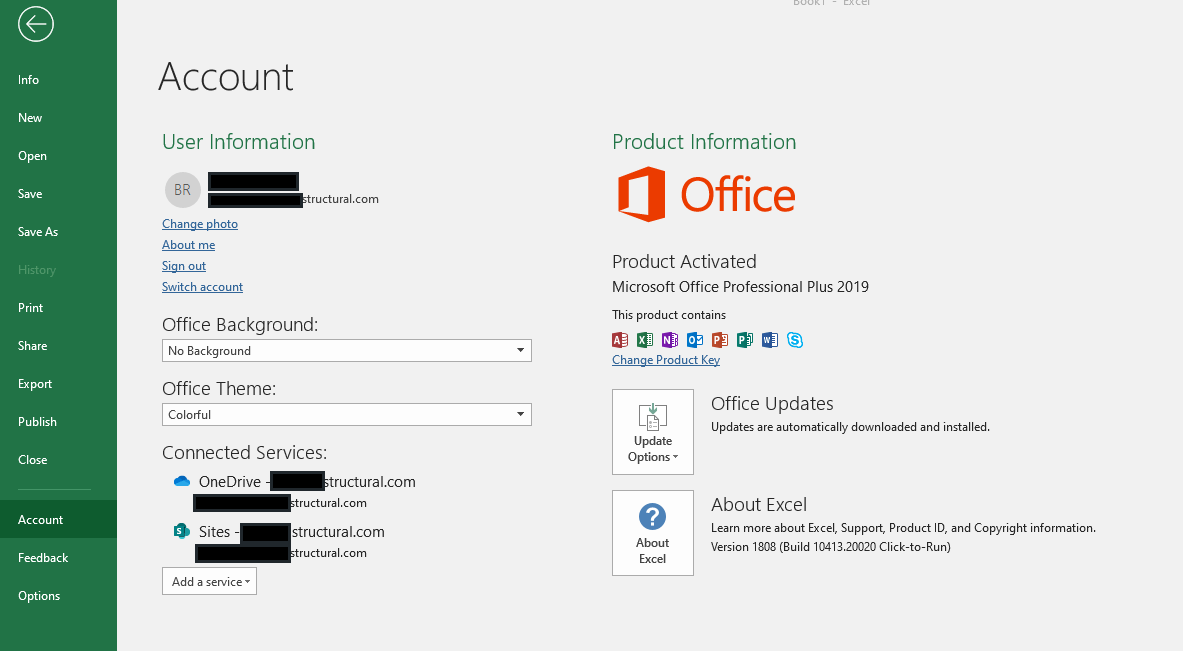Click the OneNote app icon

point(670,339)
